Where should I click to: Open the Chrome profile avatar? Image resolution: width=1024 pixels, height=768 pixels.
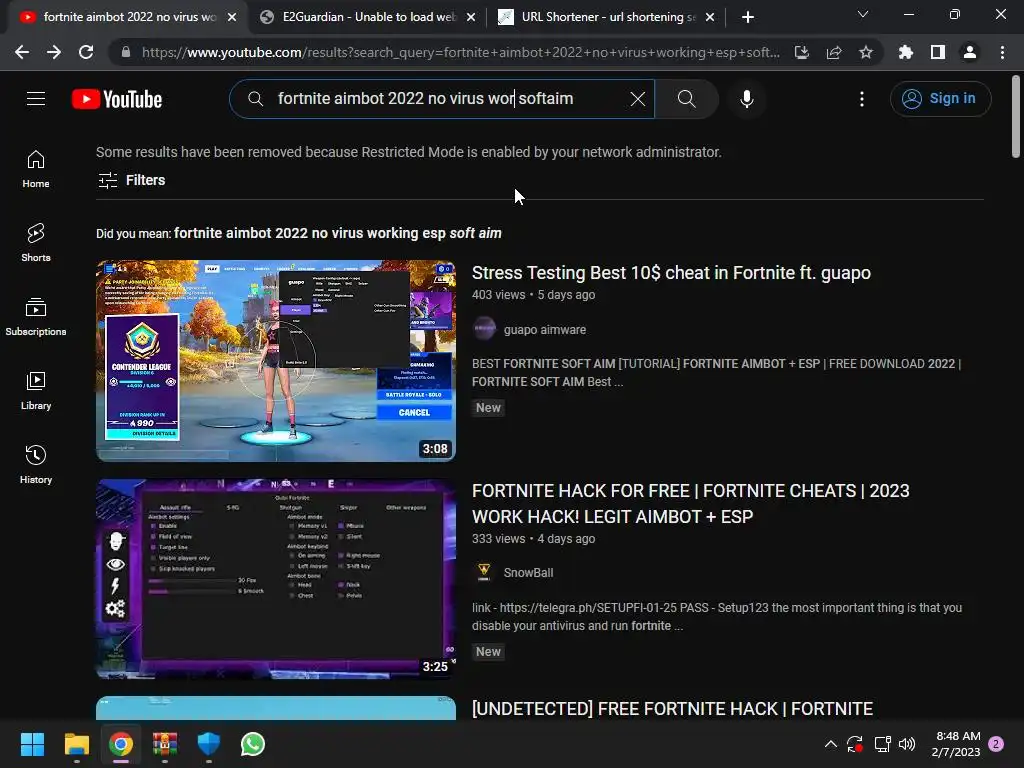click(969, 52)
